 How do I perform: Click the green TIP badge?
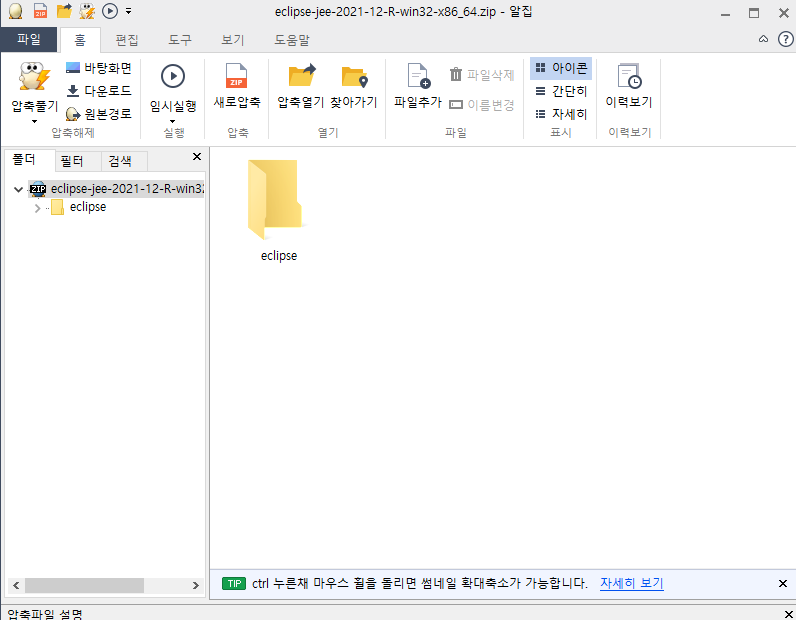(234, 584)
